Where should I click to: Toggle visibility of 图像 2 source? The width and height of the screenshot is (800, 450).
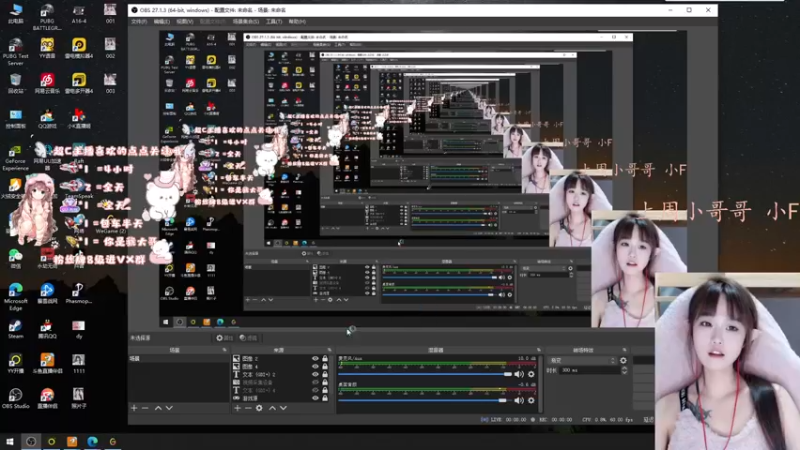tap(315, 359)
